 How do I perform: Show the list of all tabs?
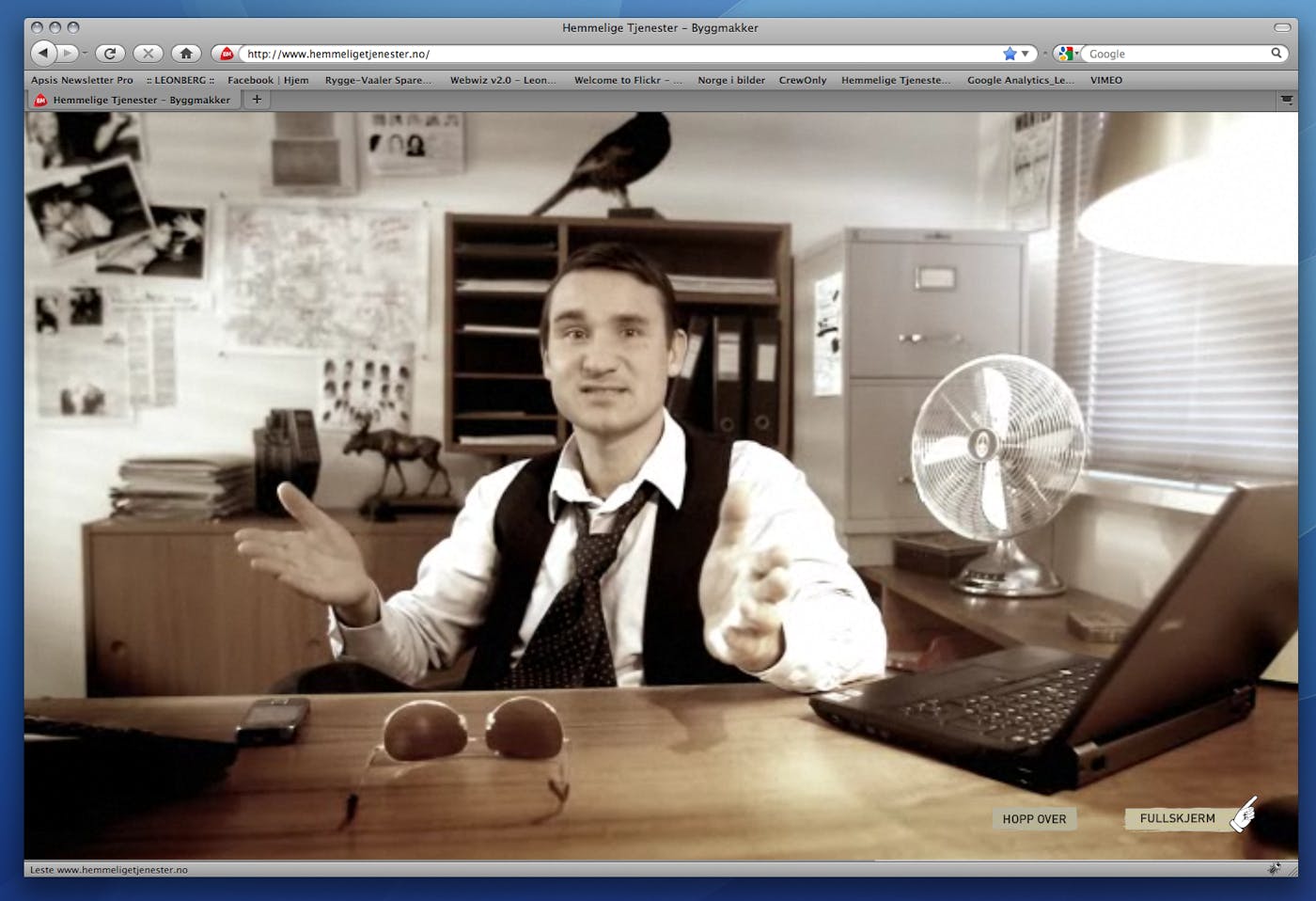coord(1287,100)
